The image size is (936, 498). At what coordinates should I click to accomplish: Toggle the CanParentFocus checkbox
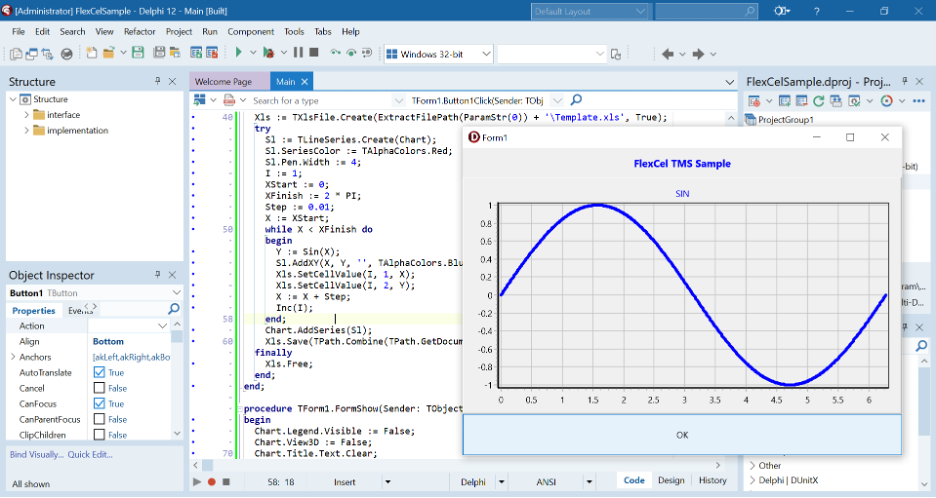click(99, 419)
